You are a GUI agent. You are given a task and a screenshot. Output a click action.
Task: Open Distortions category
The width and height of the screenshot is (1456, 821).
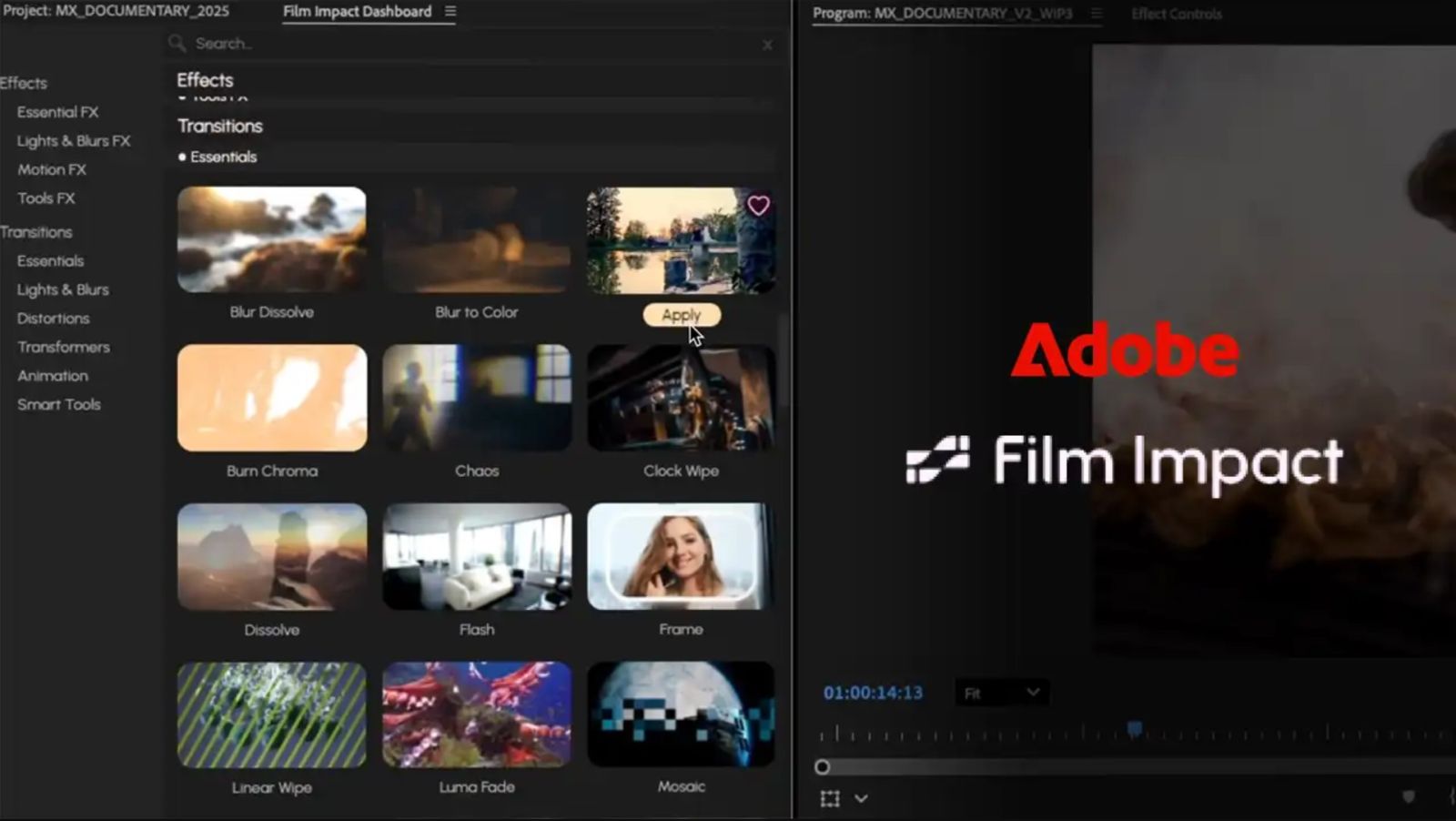click(53, 319)
